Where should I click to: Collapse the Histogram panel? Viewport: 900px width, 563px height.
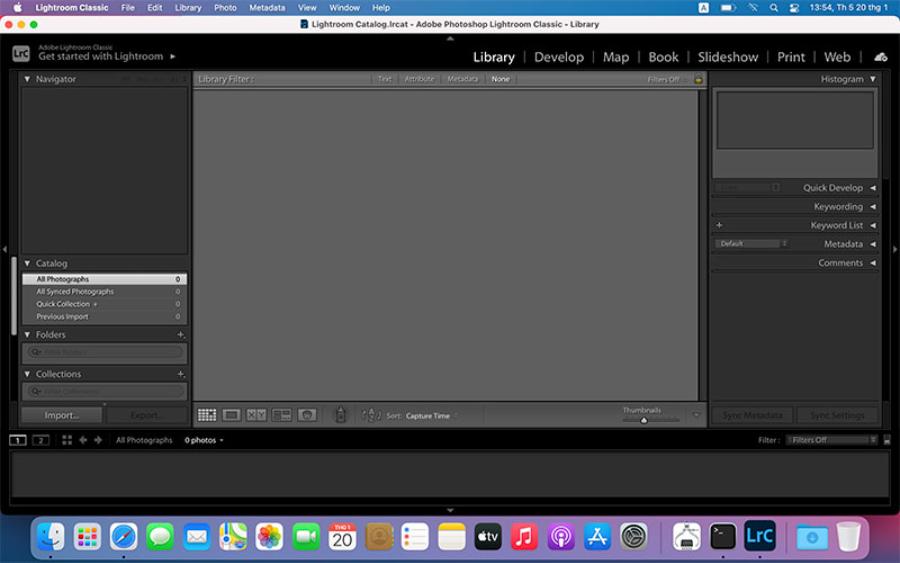872,79
